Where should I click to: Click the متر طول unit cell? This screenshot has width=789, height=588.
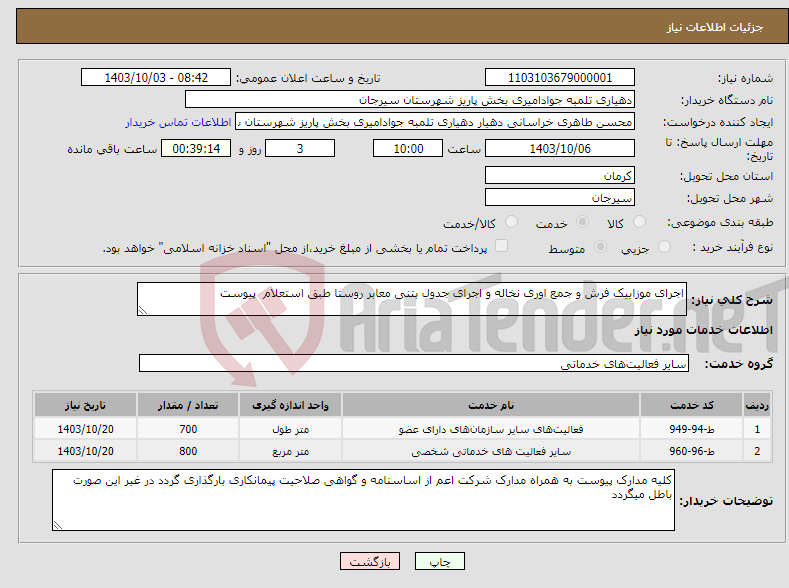290,429
